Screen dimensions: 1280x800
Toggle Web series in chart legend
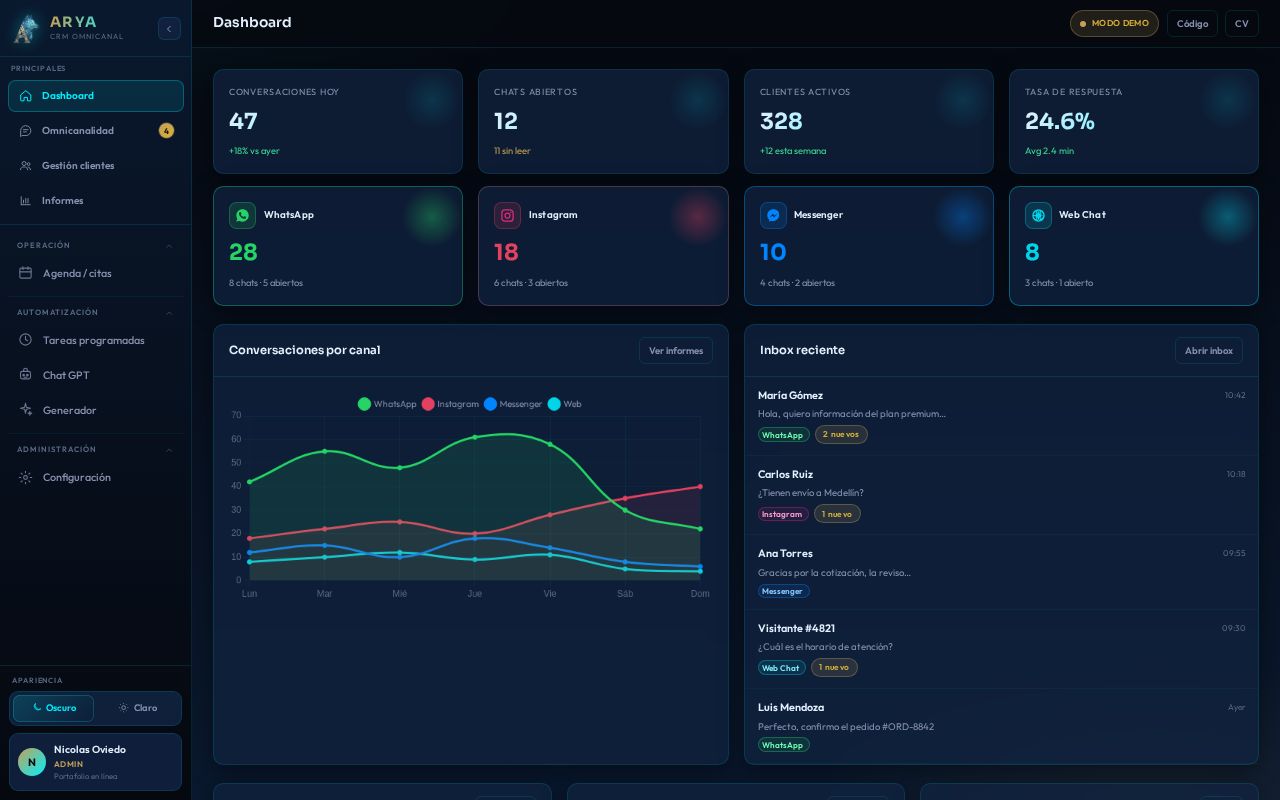[565, 404]
